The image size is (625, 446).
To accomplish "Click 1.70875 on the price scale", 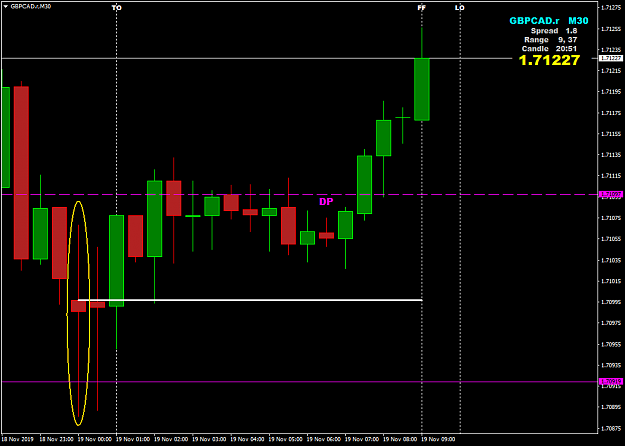I will [x=611, y=429].
